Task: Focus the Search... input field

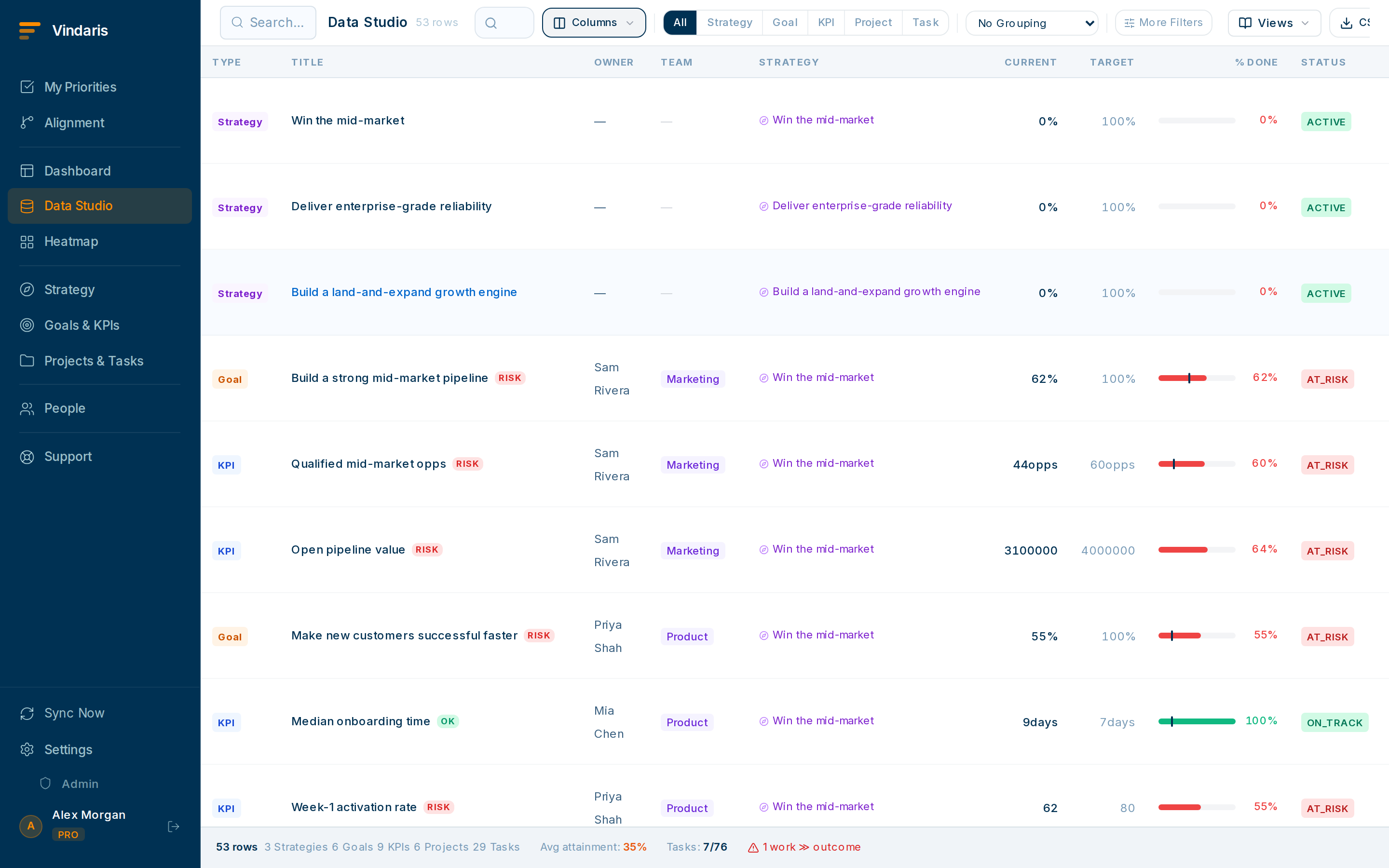Action: (x=268, y=22)
